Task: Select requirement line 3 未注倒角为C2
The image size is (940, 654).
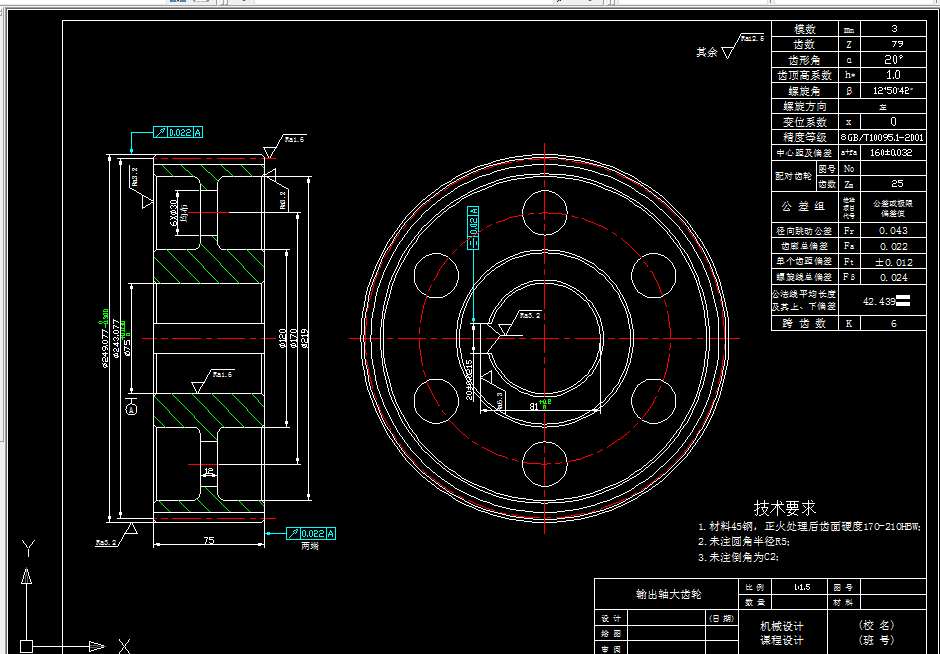Action: 738,557
